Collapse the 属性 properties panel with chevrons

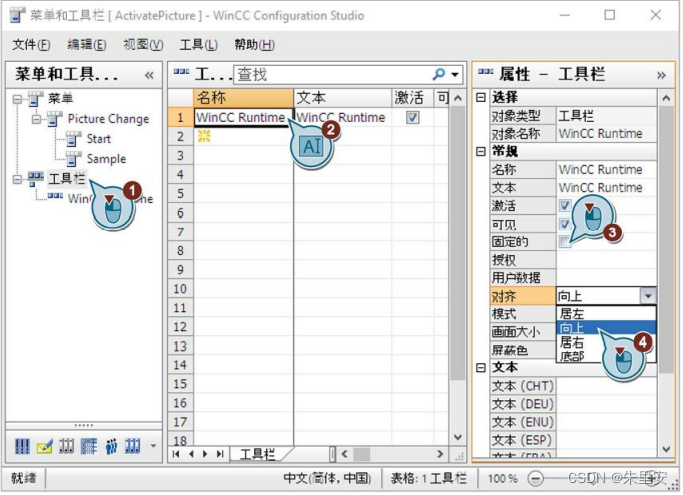[661, 75]
